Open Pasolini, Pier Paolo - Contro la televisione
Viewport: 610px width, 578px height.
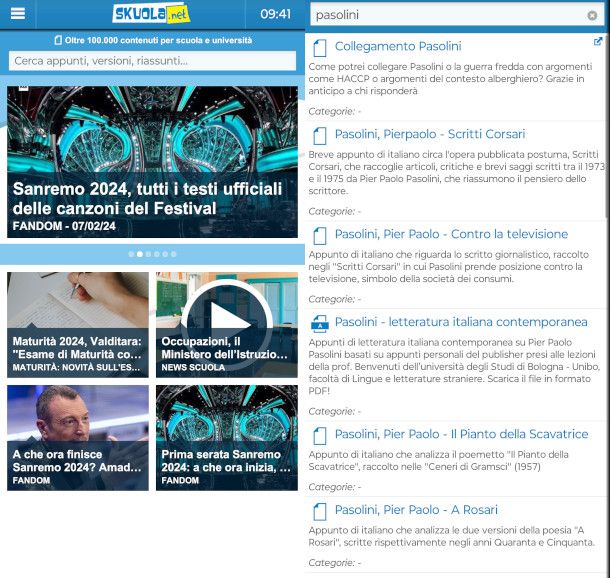451,234
